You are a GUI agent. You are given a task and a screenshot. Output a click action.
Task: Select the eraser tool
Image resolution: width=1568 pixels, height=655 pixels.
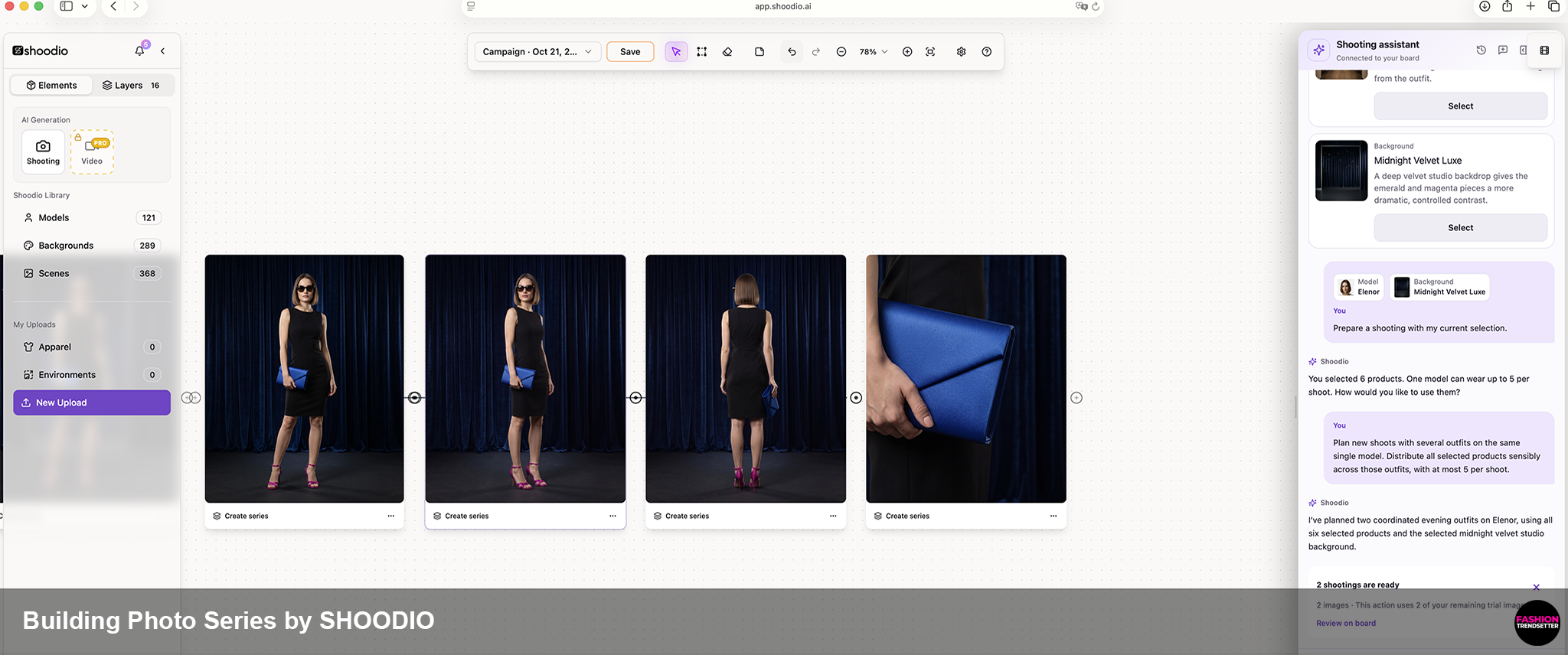coord(727,52)
